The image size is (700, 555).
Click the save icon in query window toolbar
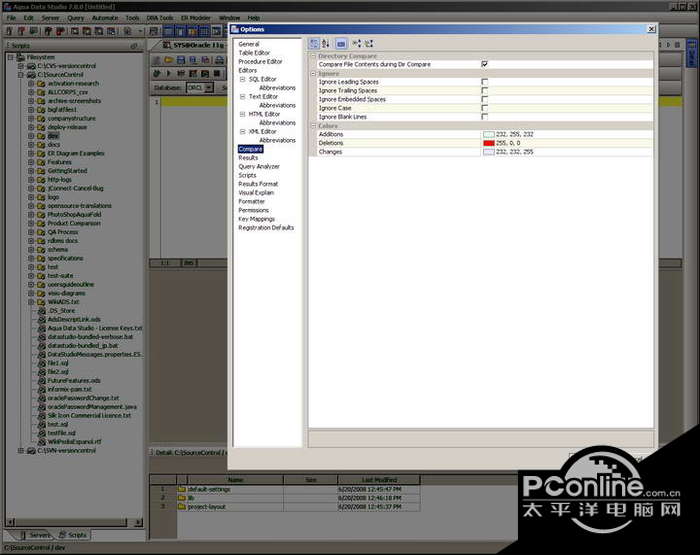click(181, 60)
